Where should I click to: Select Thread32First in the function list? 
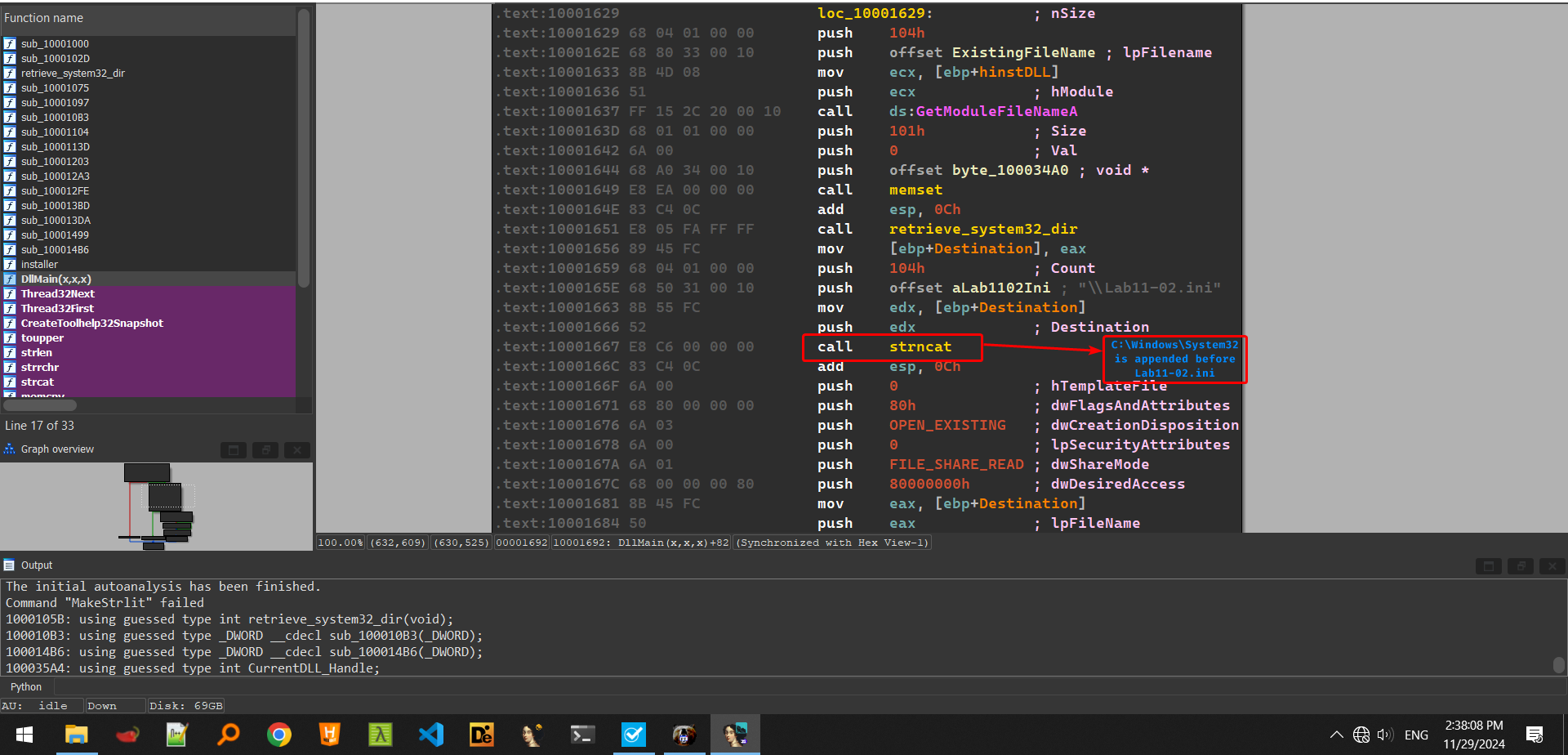click(57, 309)
